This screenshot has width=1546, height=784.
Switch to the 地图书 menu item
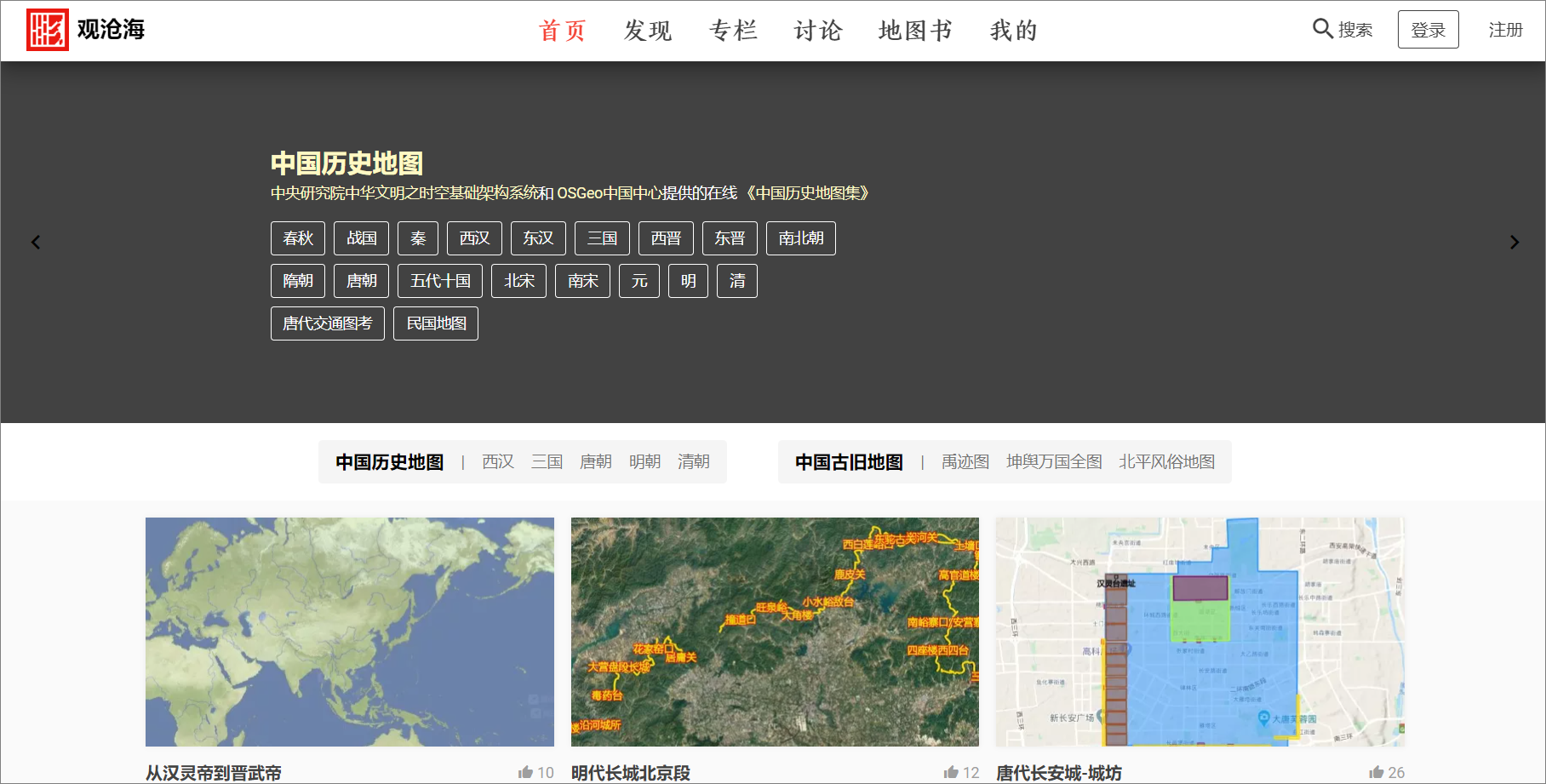pos(915,31)
